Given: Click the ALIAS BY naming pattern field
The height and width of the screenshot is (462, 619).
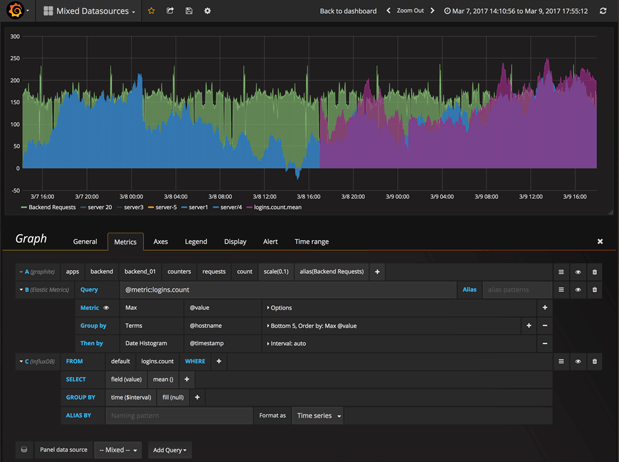Looking at the screenshot, I should (178, 415).
